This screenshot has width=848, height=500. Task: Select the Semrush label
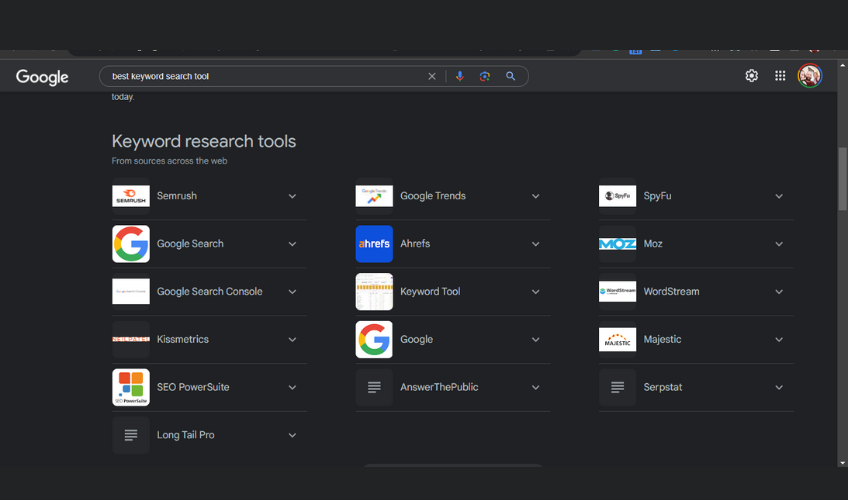(x=177, y=196)
